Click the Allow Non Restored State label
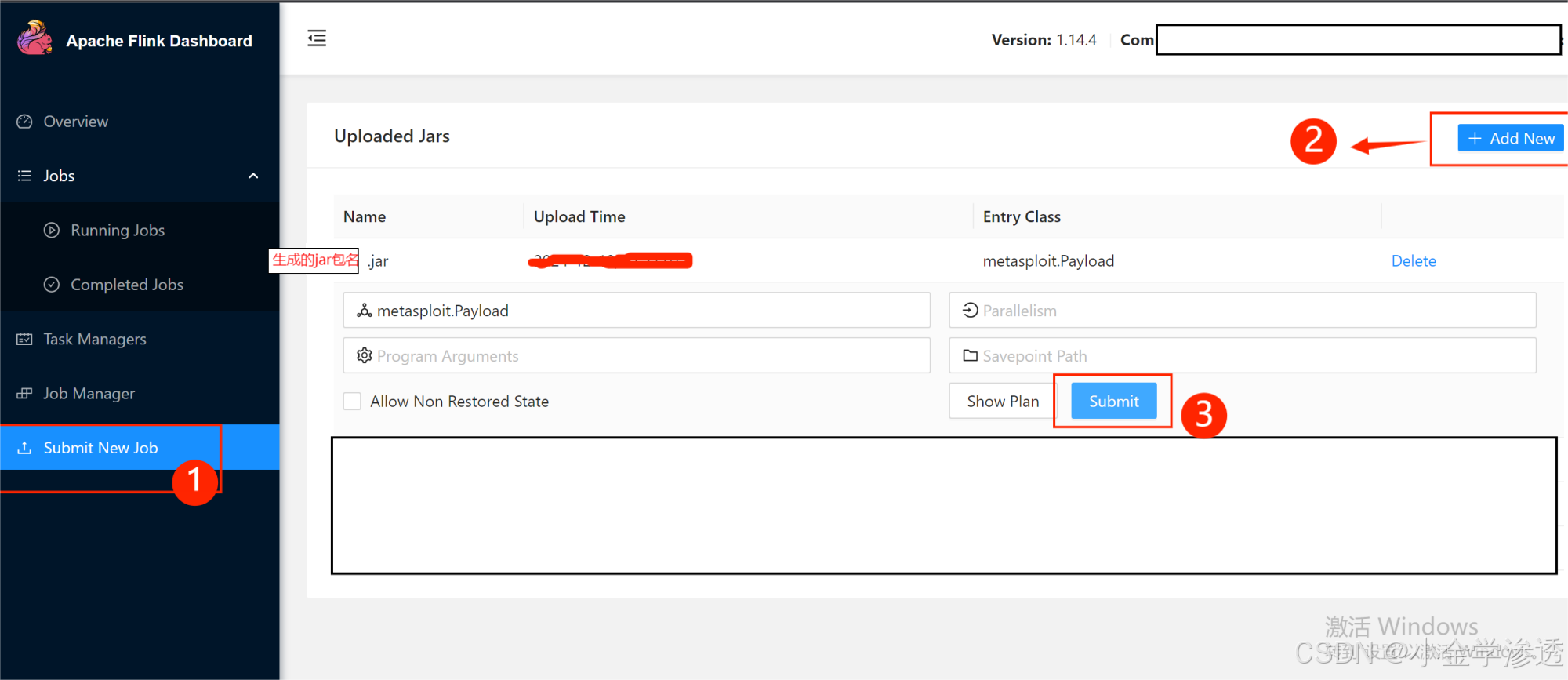Image resolution: width=1568 pixels, height=680 pixels. click(x=459, y=401)
